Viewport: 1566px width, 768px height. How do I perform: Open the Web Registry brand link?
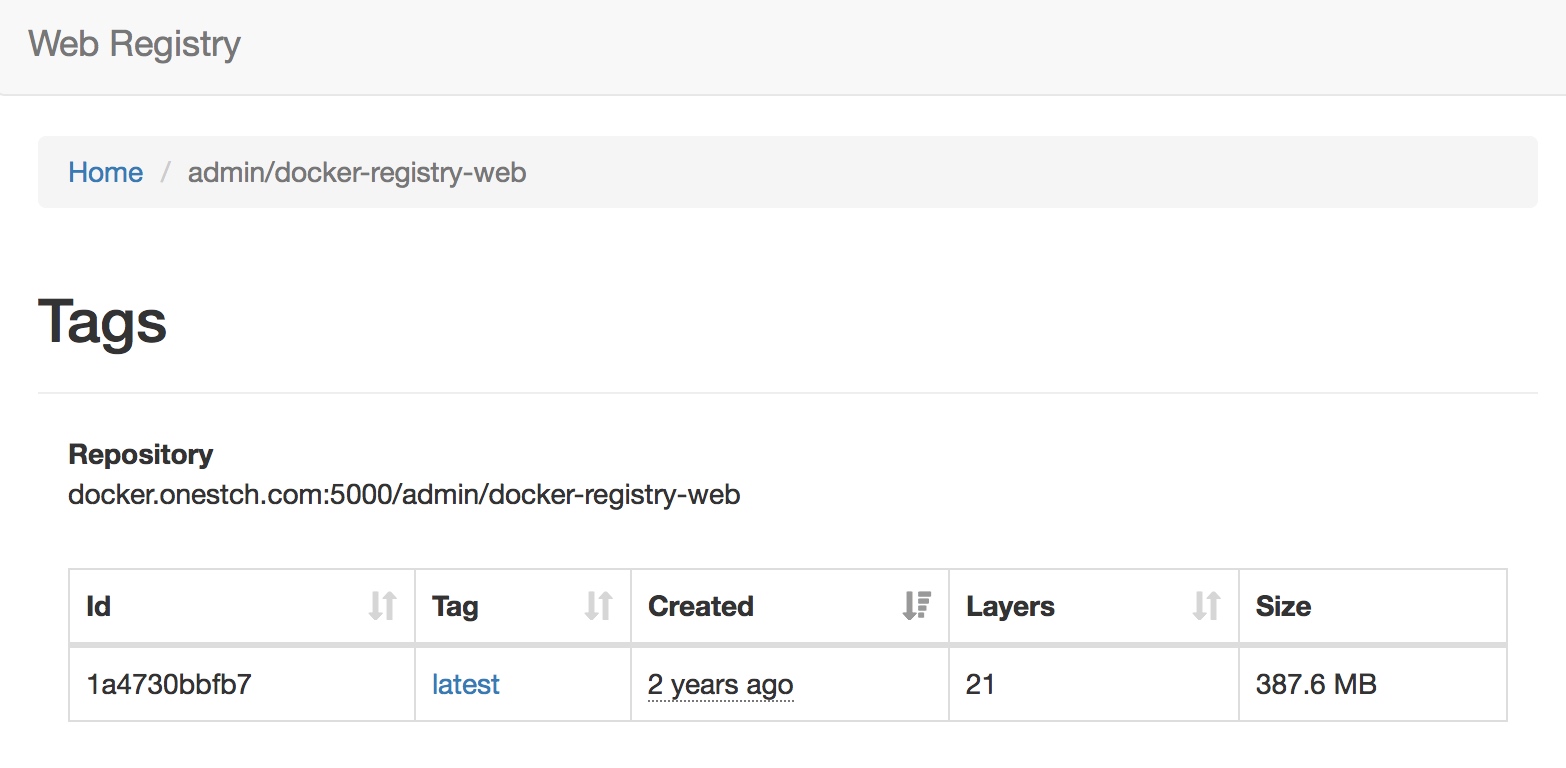click(x=134, y=44)
